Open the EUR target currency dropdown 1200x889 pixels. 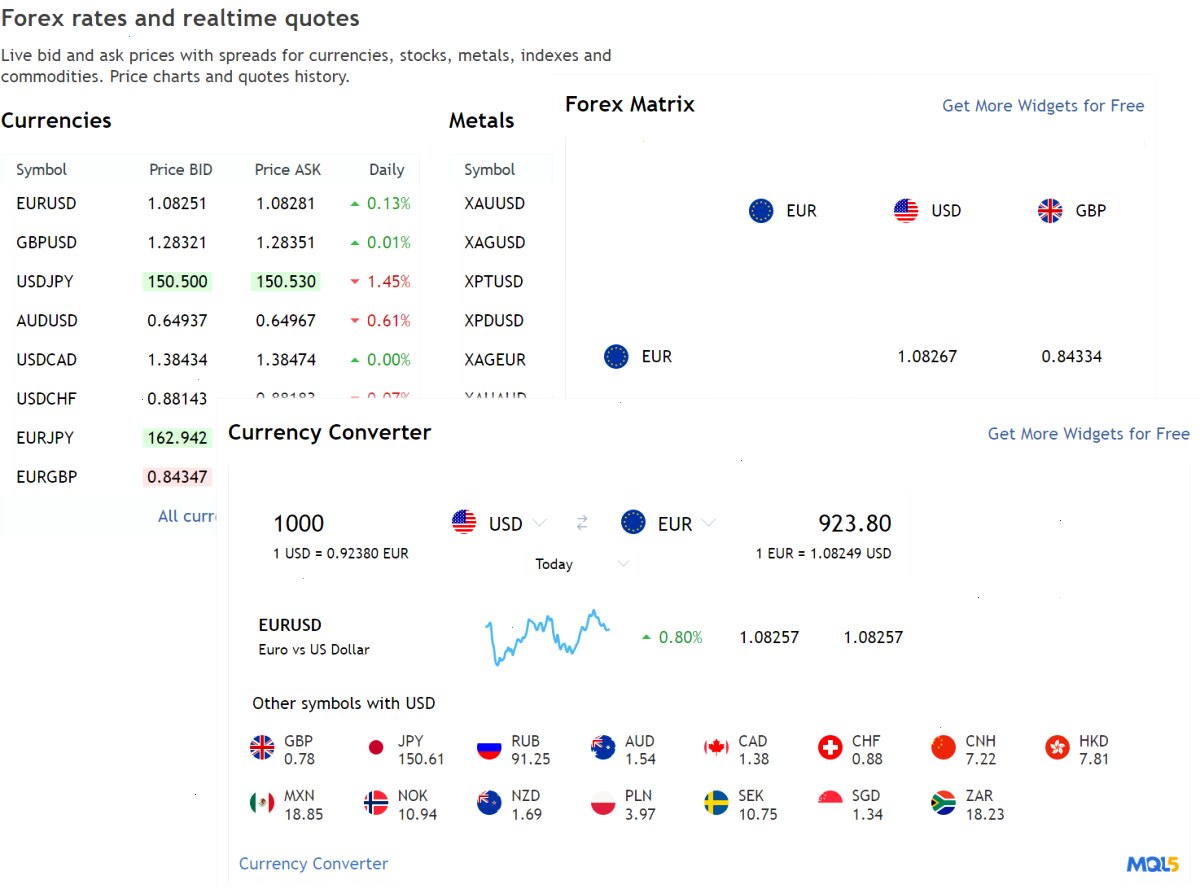click(668, 523)
